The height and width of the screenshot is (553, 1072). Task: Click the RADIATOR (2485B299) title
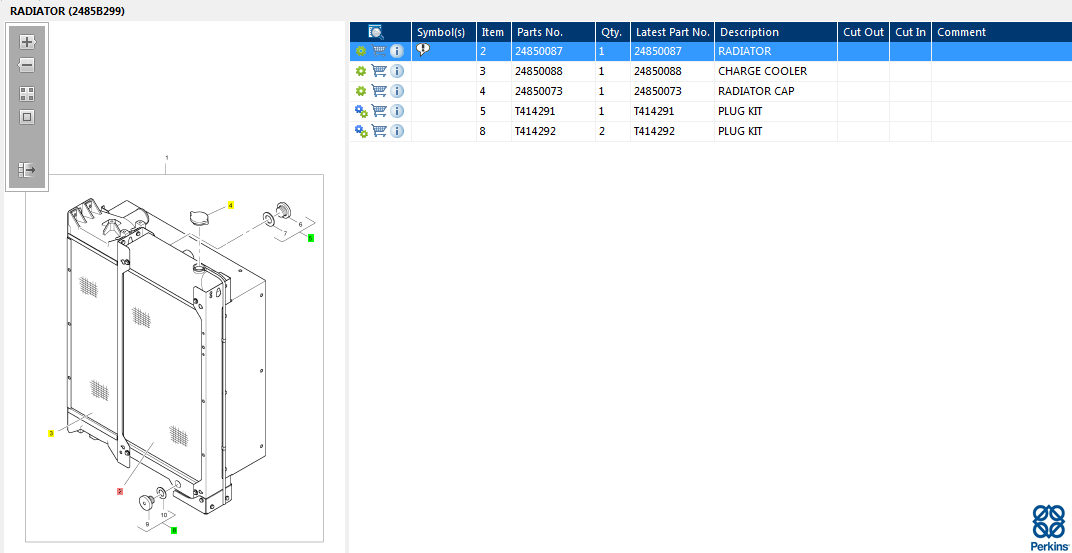68,11
